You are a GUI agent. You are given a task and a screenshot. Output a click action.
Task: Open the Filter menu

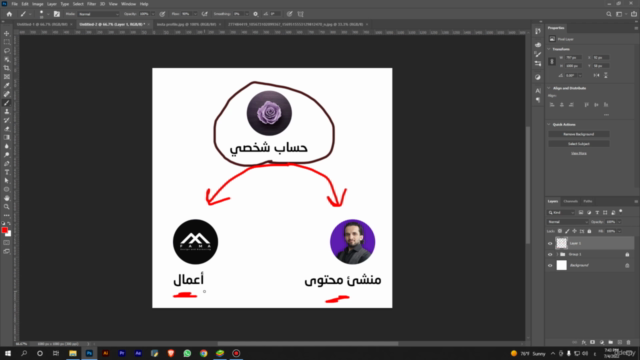coord(91,4)
